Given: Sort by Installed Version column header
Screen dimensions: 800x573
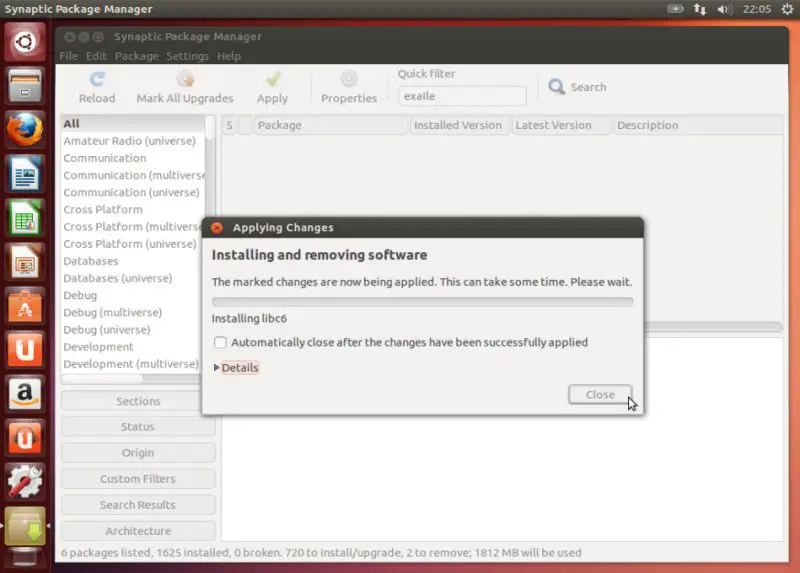Looking at the screenshot, I should coord(460,126).
